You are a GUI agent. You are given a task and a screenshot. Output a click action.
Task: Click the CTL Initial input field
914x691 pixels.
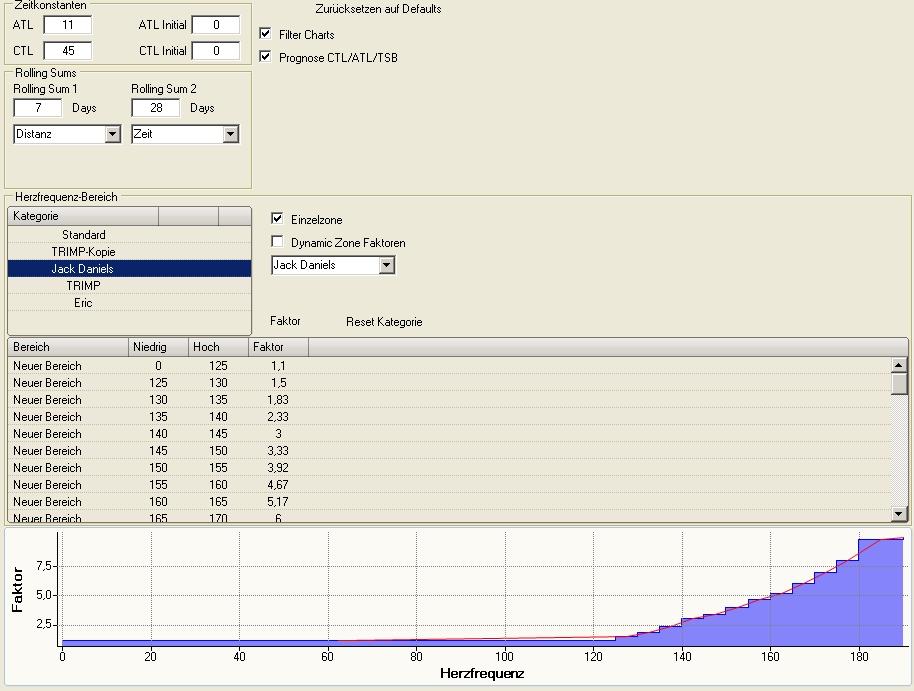pos(216,51)
